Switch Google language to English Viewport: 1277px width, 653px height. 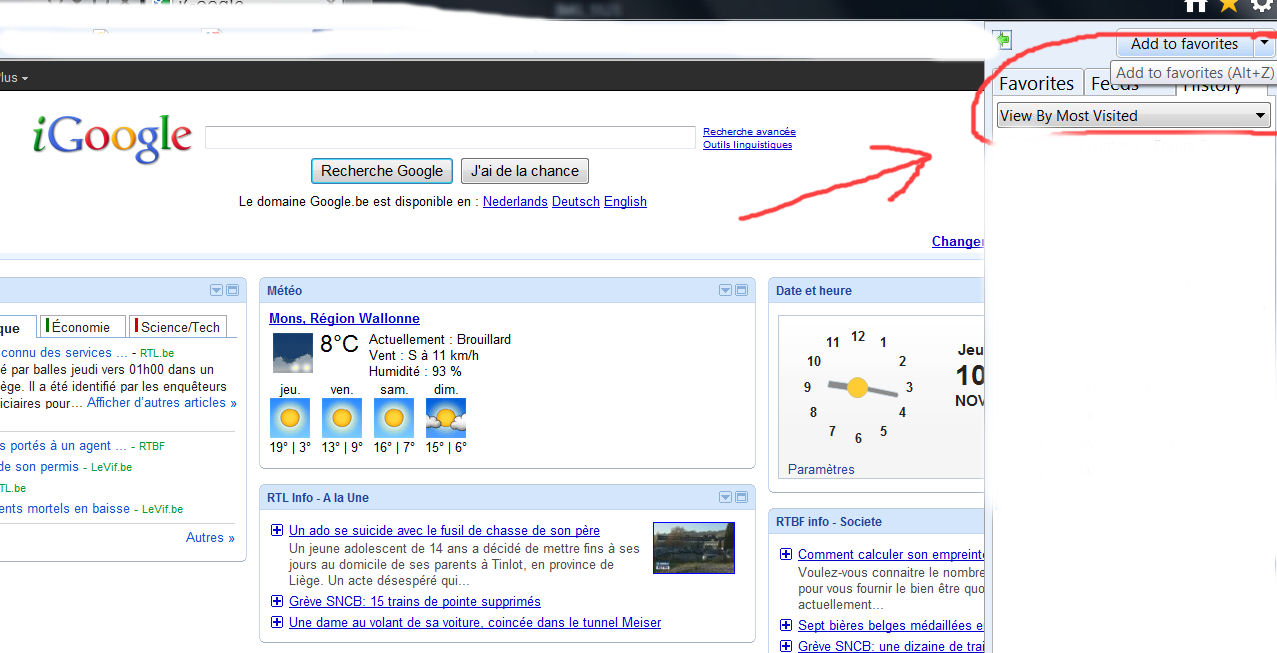pyautogui.click(x=625, y=202)
